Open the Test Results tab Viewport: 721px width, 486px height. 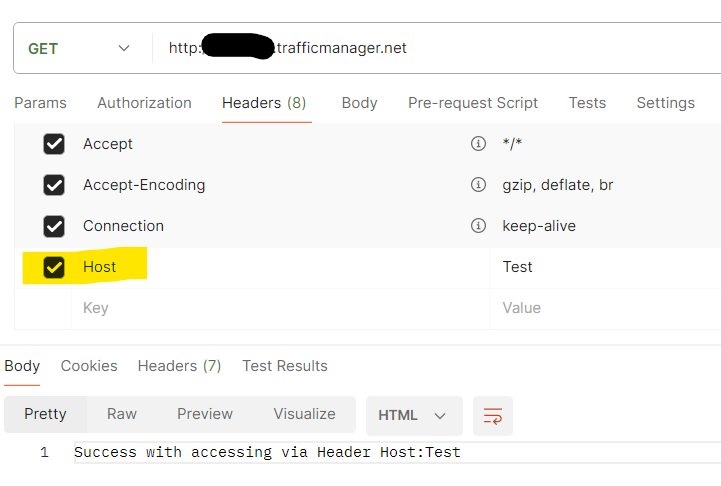click(285, 366)
